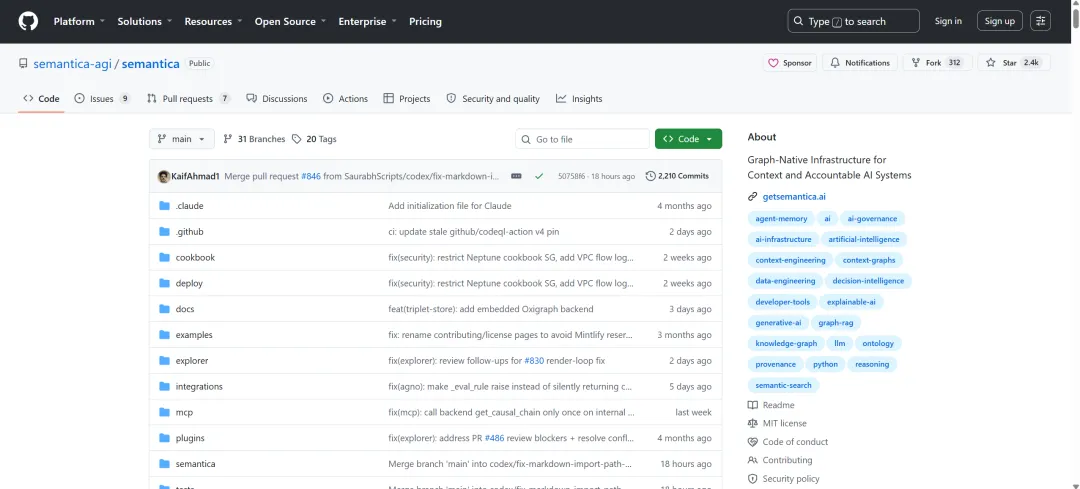The height and width of the screenshot is (489, 1080).
Task: Open the Enterprise dropdown menu
Action: pos(367,21)
